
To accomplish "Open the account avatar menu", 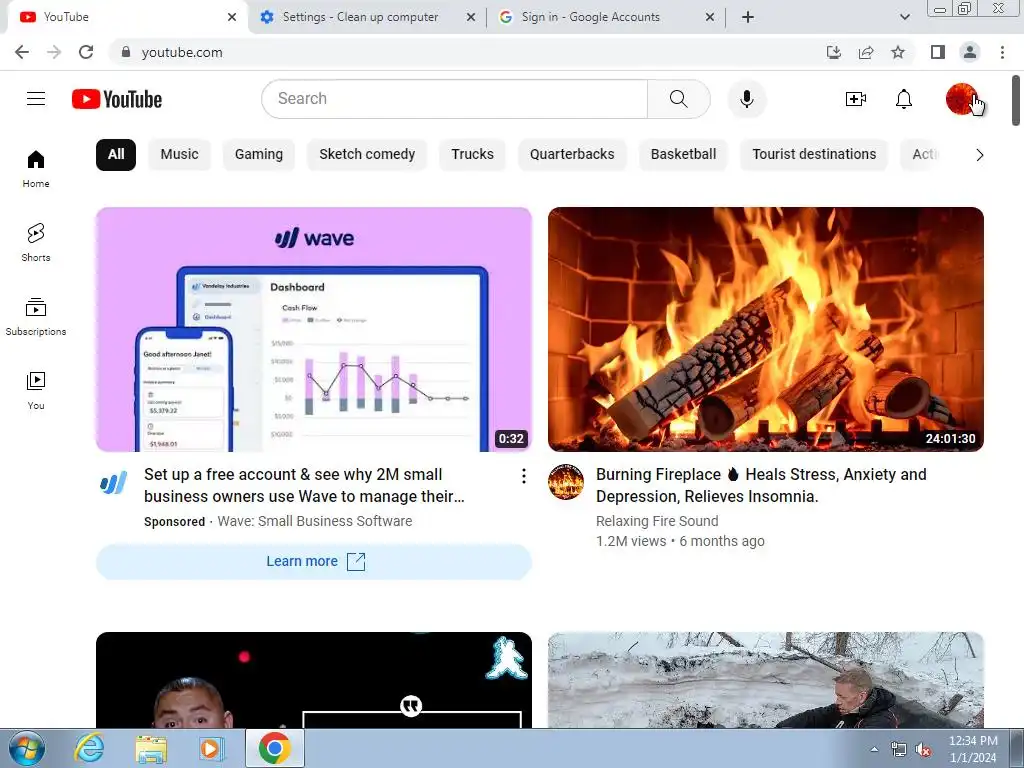I will pyautogui.click(x=962, y=99).
